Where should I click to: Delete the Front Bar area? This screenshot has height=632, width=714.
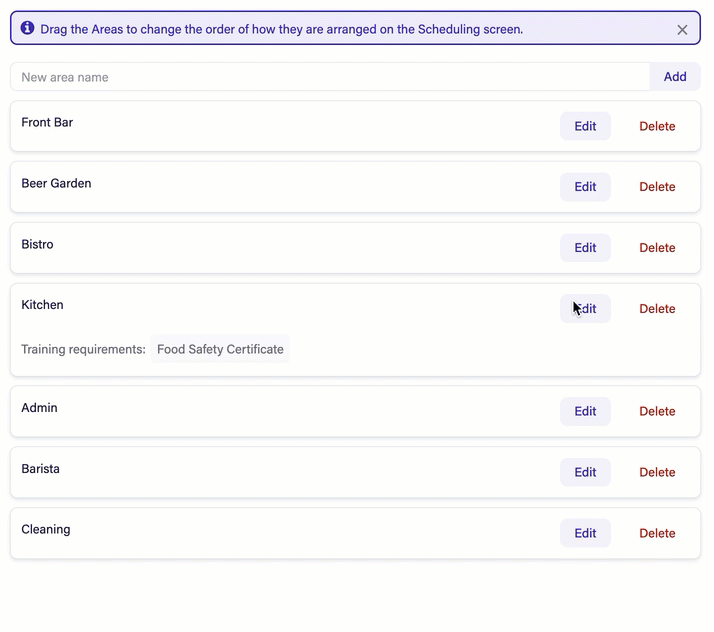pyautogui.click(x=657, y=126)
